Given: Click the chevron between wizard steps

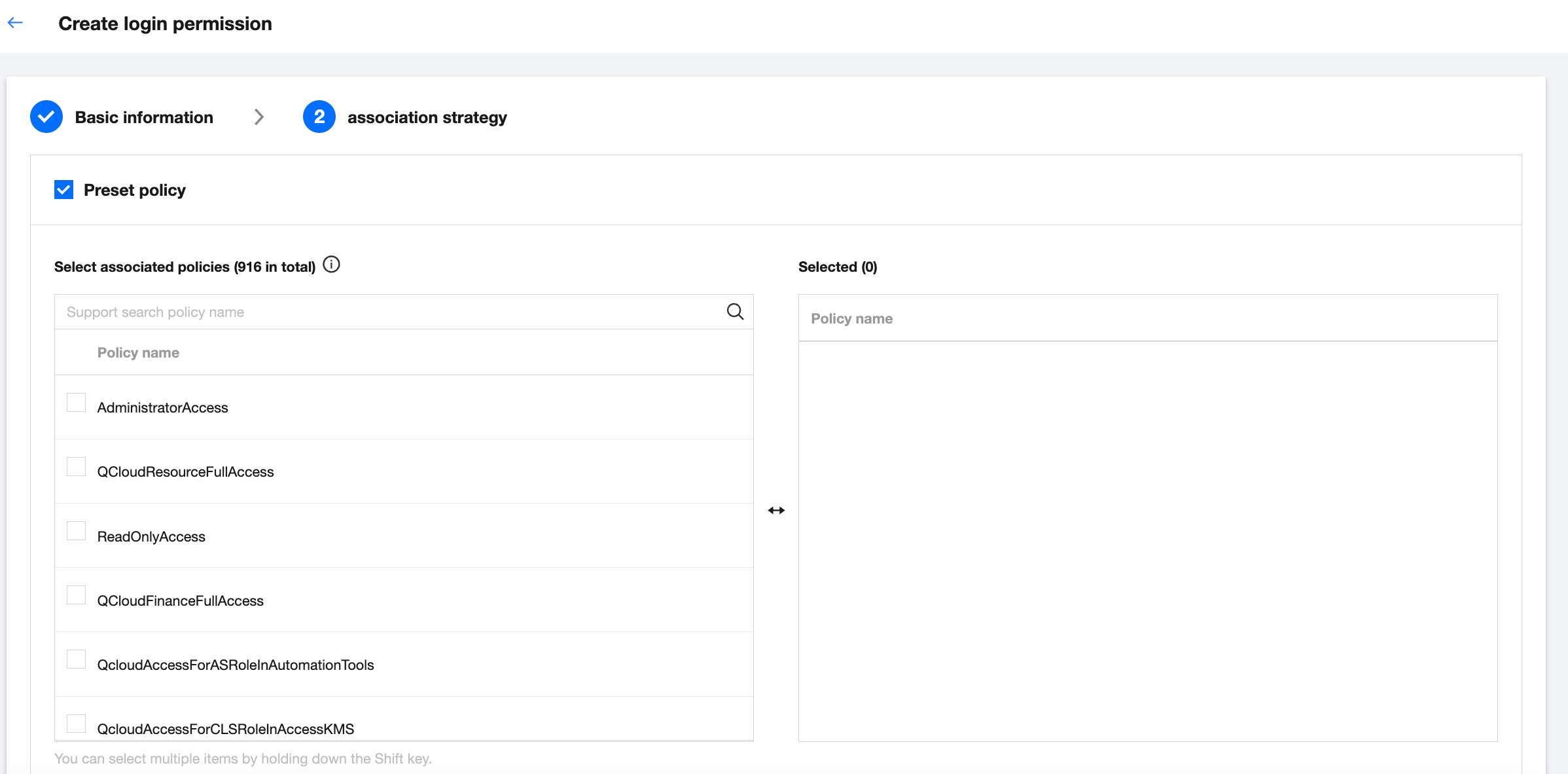Looking at the screenshot, I should point(259,117).
